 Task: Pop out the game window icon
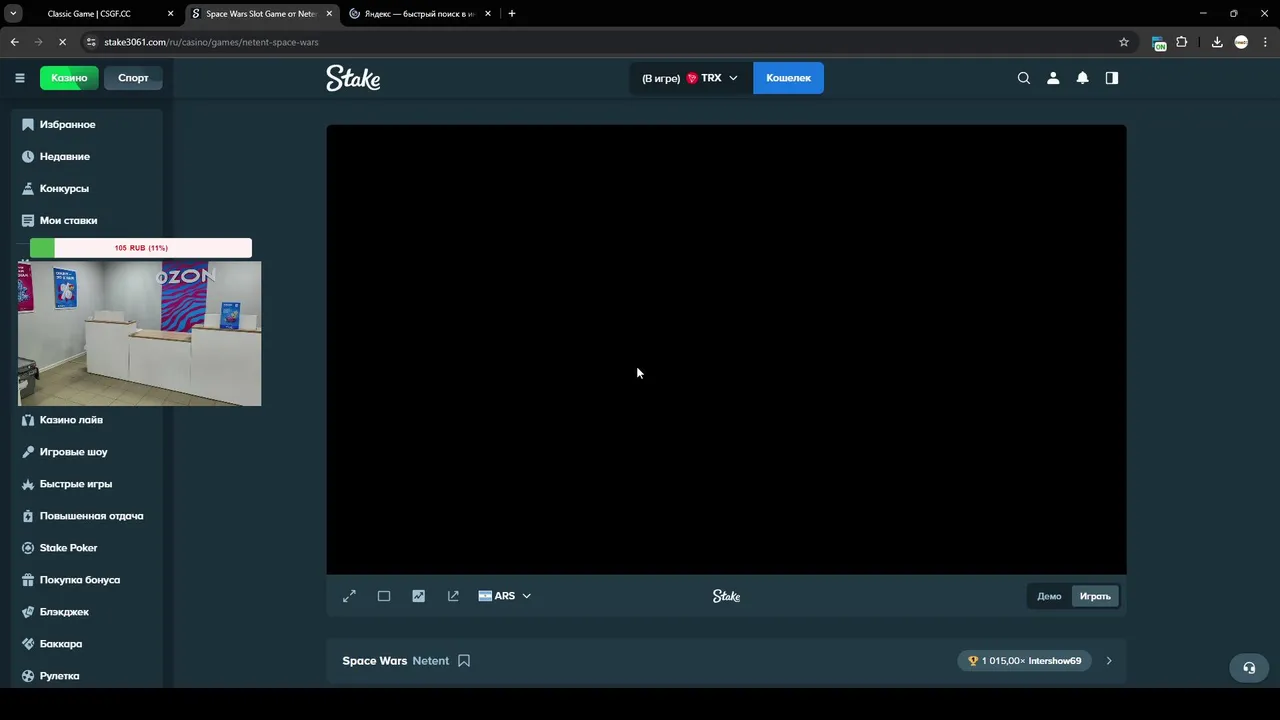453,596
